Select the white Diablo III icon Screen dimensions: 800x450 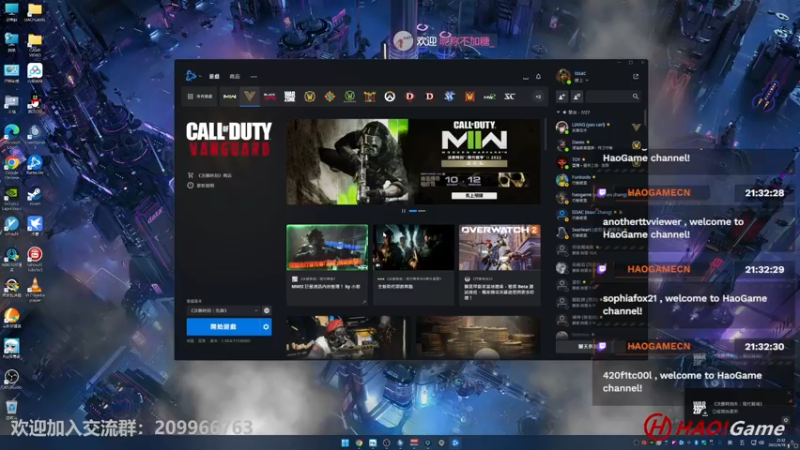tap(430, 96)
